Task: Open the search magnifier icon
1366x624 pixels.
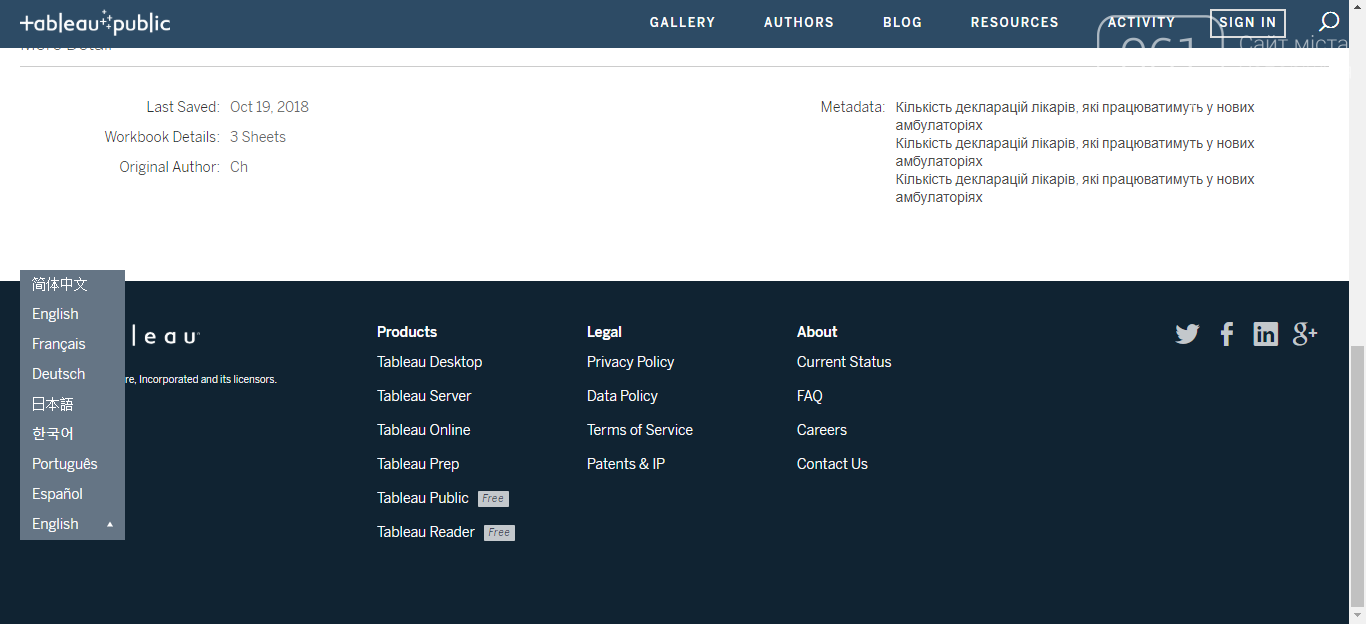Action: click(x=1328, y=22)
